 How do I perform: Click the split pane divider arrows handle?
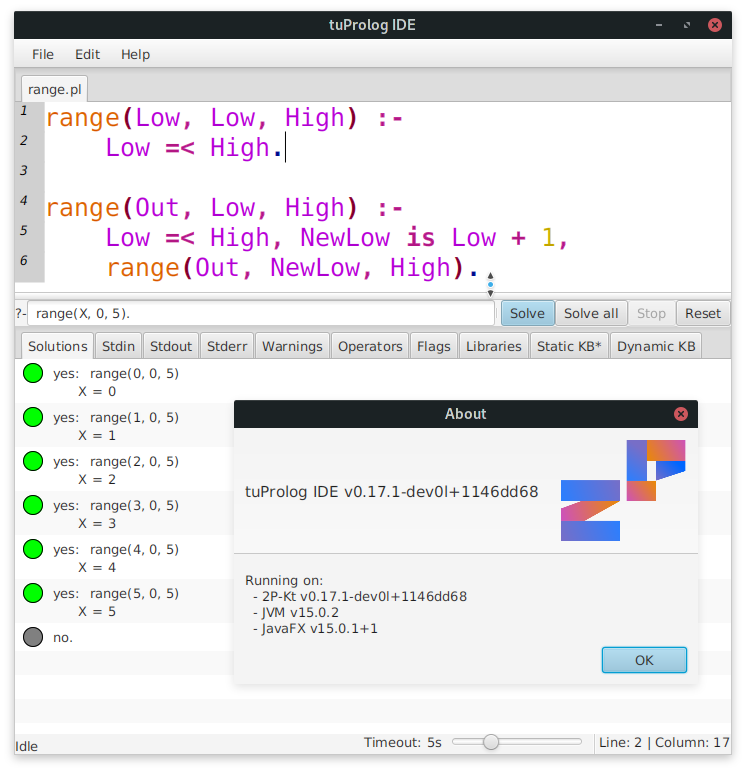[490, 285]
